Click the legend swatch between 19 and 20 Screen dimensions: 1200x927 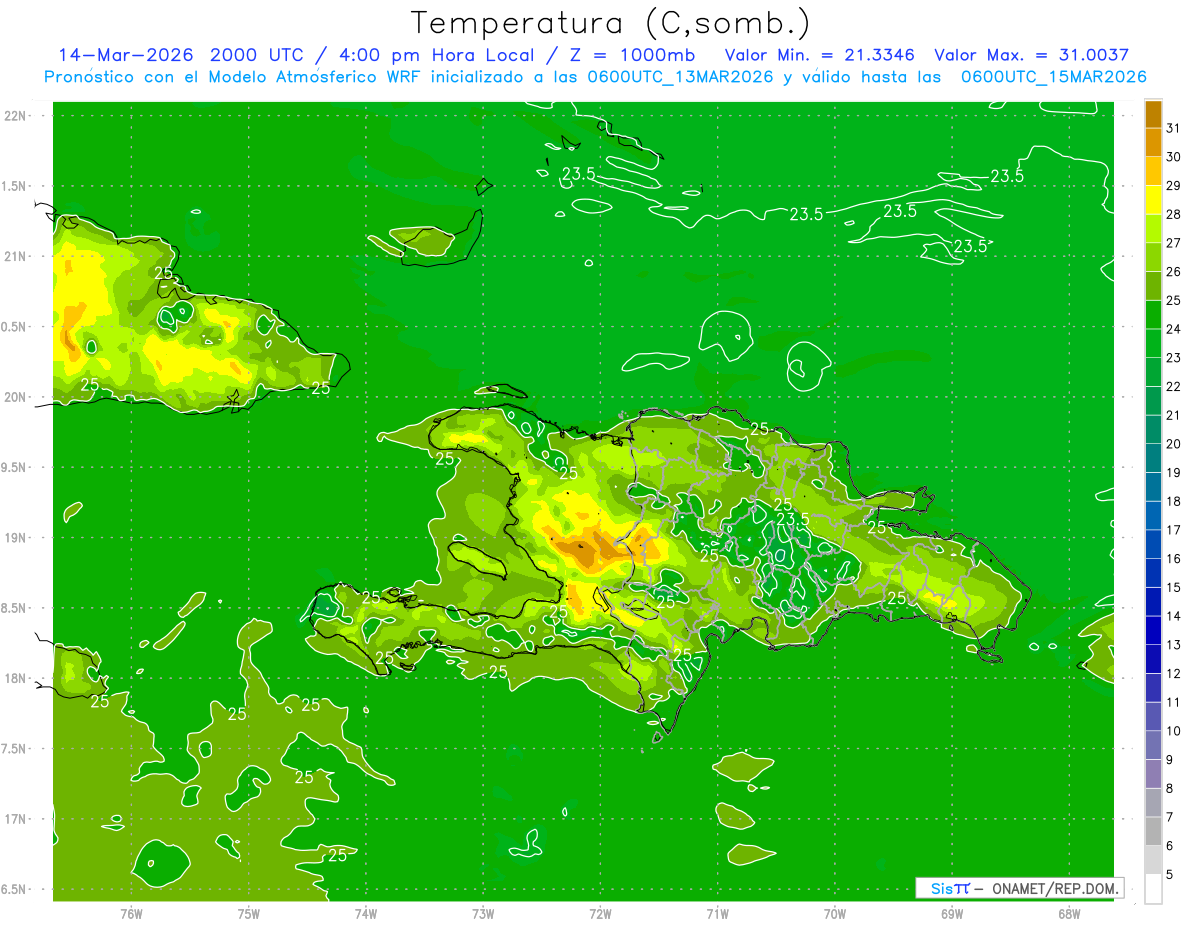(1153, 457)
